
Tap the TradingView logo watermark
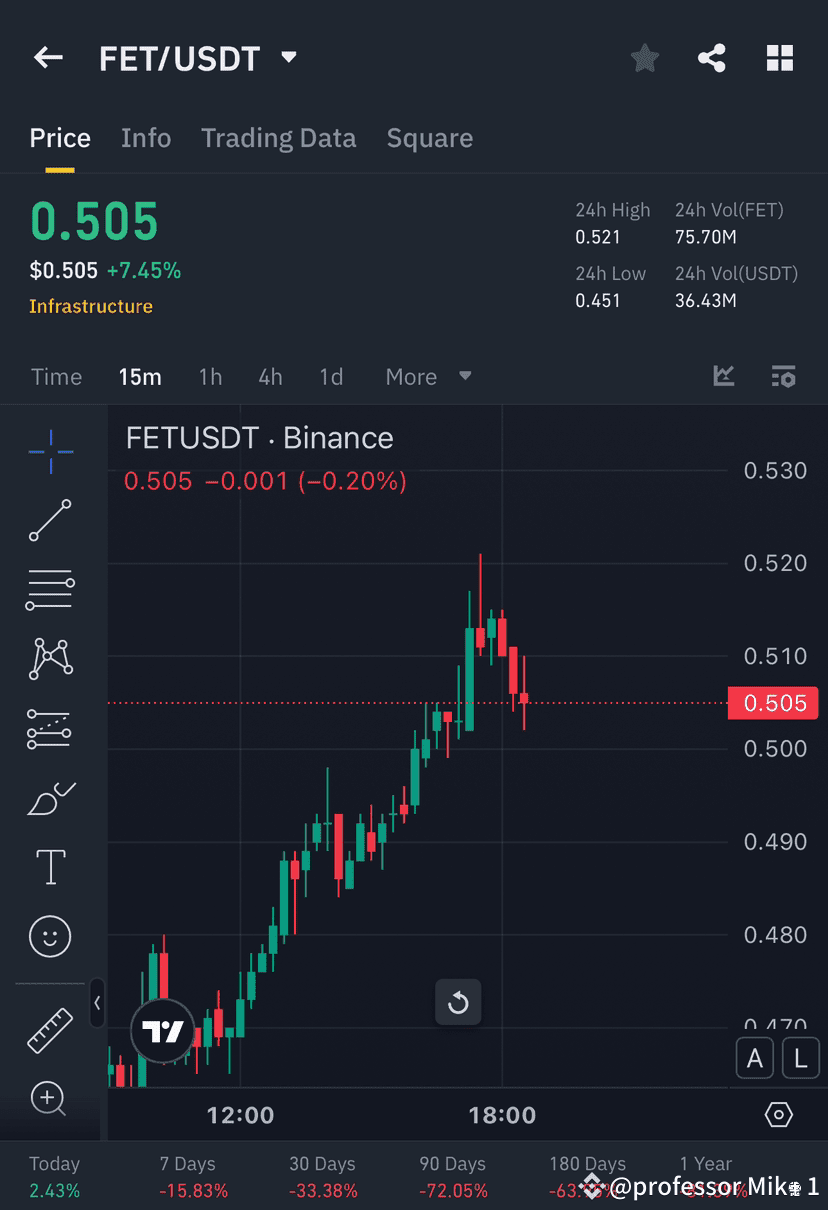(163, 1027)
